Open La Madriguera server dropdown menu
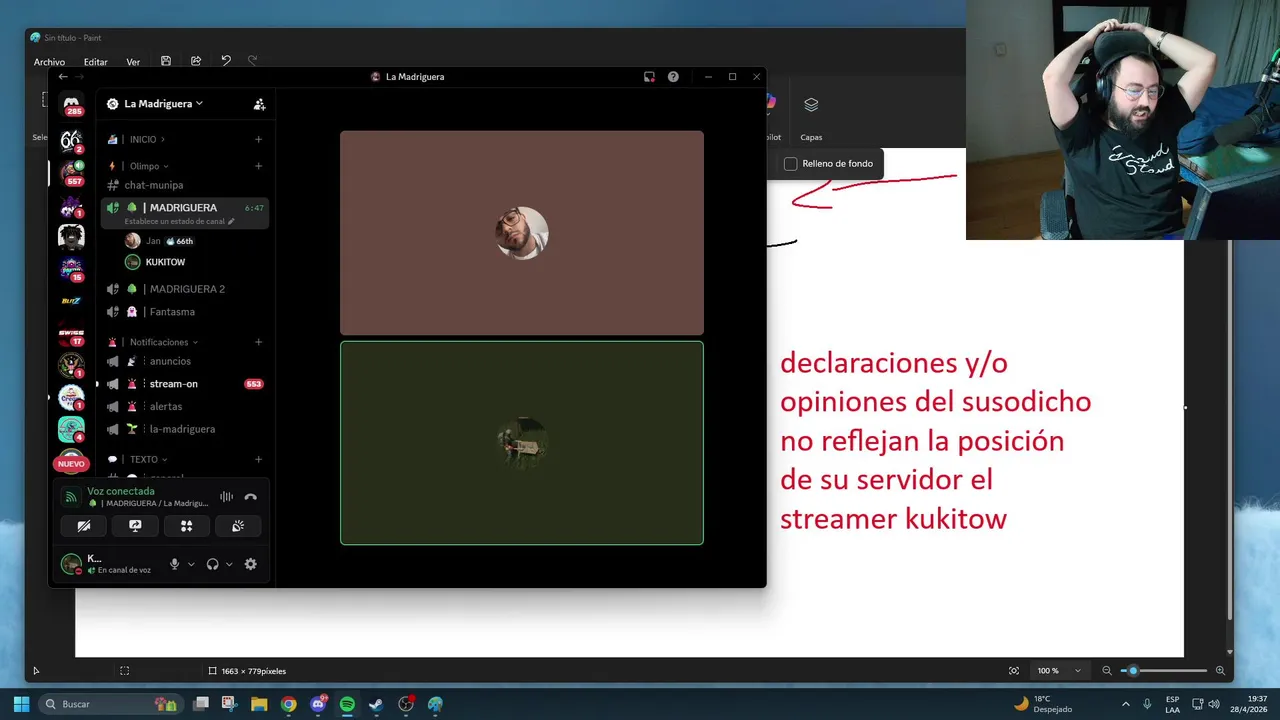The image size is (1280, 720). pyautogui.click(x=155, y=104)
